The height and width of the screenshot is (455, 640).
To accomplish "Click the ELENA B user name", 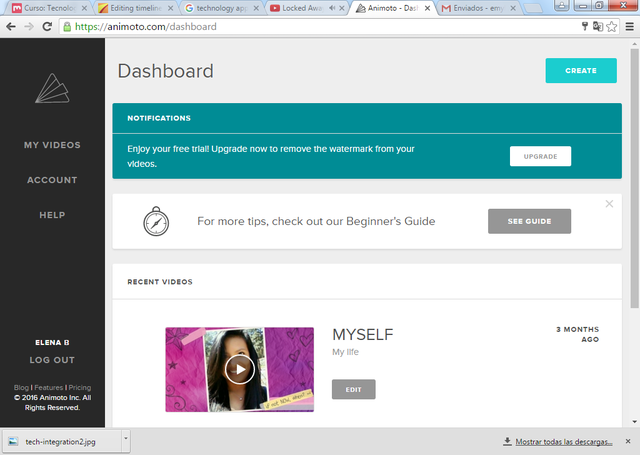I will tap(52, 342).
